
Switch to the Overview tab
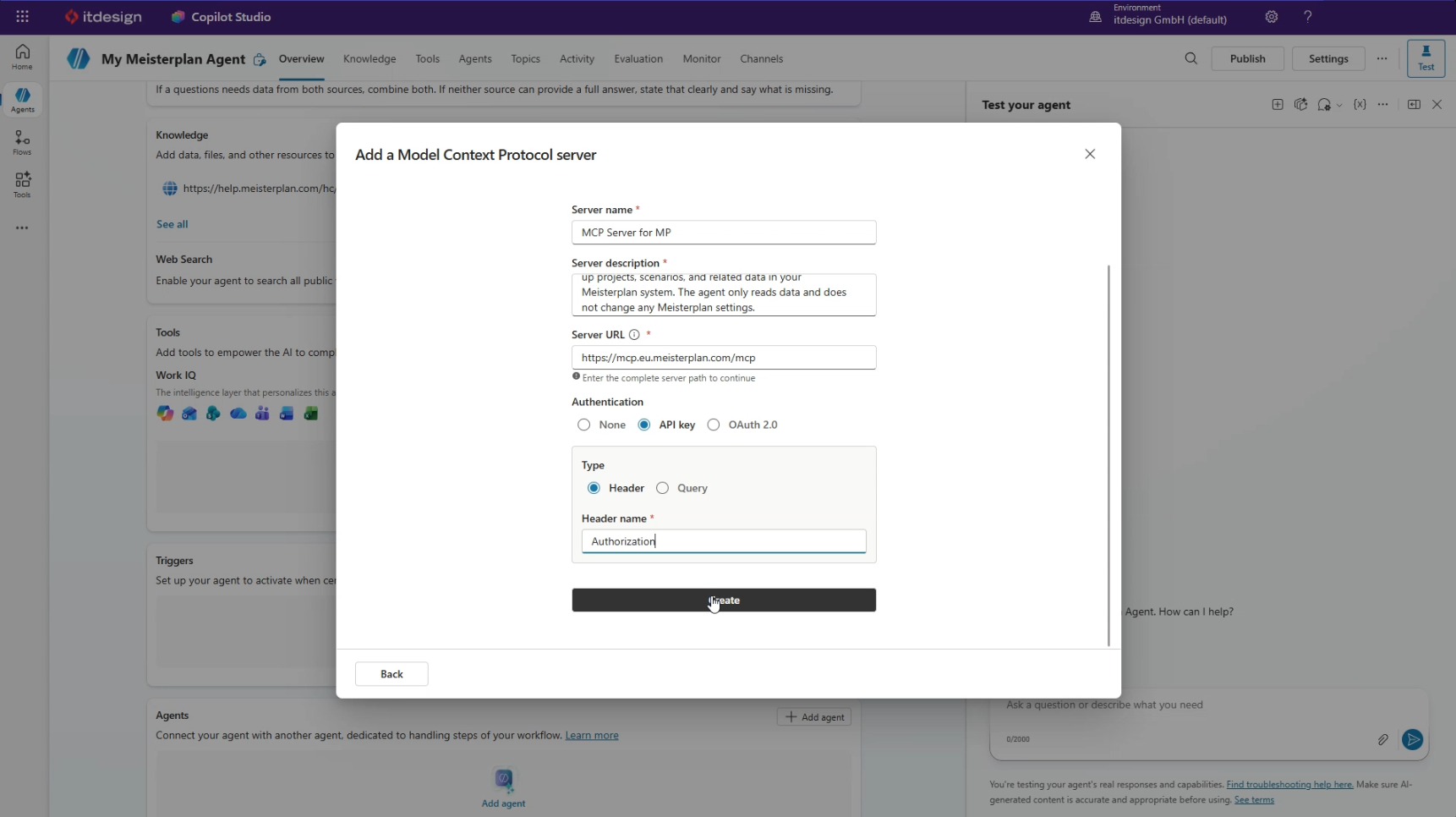coord(302,58)
